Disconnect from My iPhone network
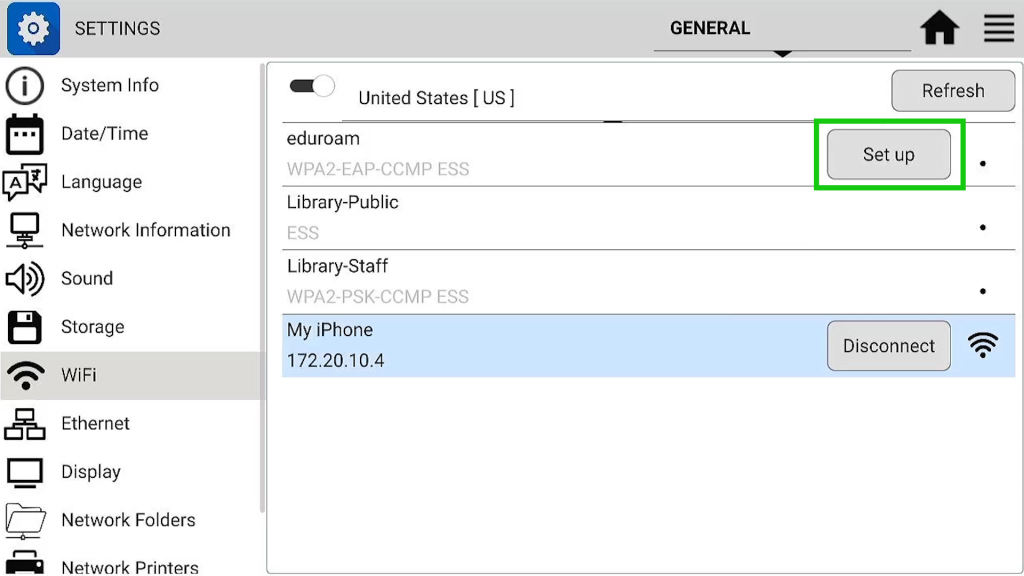 pyautogui.click(x=888, y=346)
